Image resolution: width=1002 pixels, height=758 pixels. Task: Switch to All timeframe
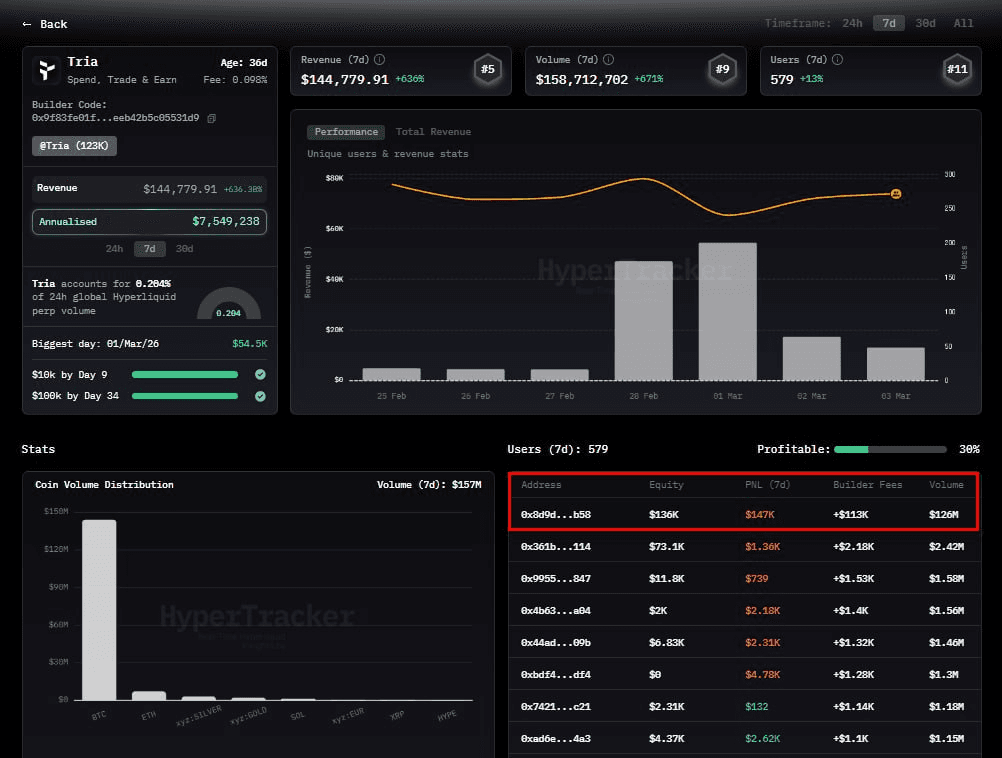[x=963, y=23]
